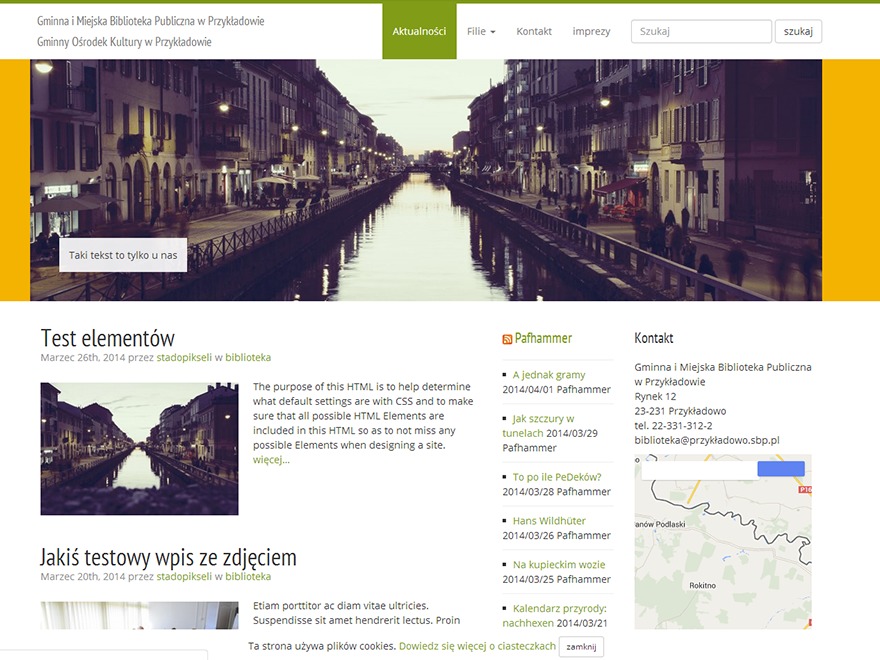Open 'Dowiedz się więcej o ciasteczkach' link
The height and width of the screenshot is (660, 880).
(x=477, y=646)
